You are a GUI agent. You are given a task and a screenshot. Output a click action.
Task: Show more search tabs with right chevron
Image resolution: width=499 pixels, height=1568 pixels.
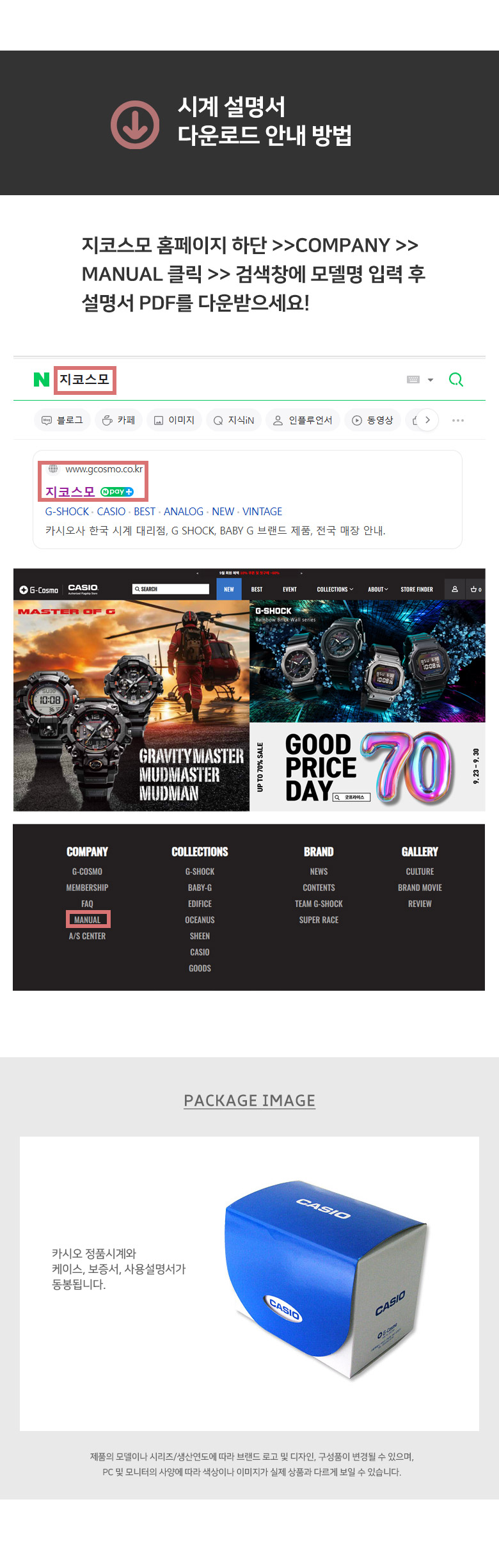pos(427,420)
